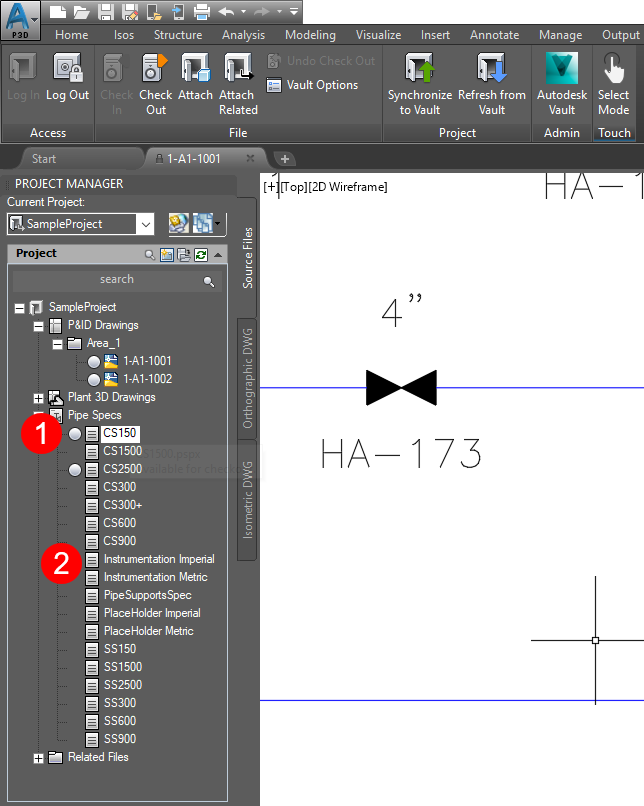This screenshot has height=806, width=644.
Task: Click the refresh icon in Project header
Action: [x=200, y=255]
